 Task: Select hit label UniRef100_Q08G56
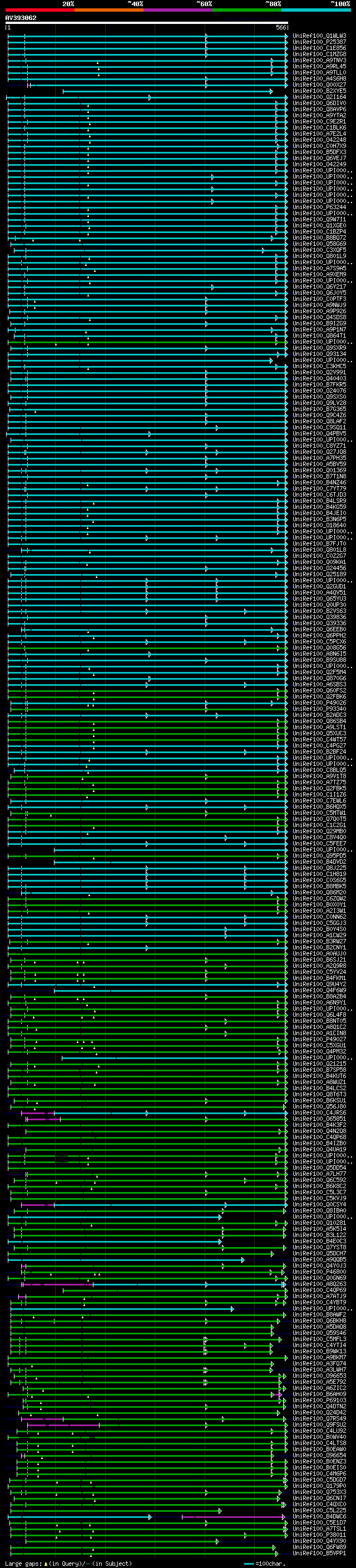(319, 647)
